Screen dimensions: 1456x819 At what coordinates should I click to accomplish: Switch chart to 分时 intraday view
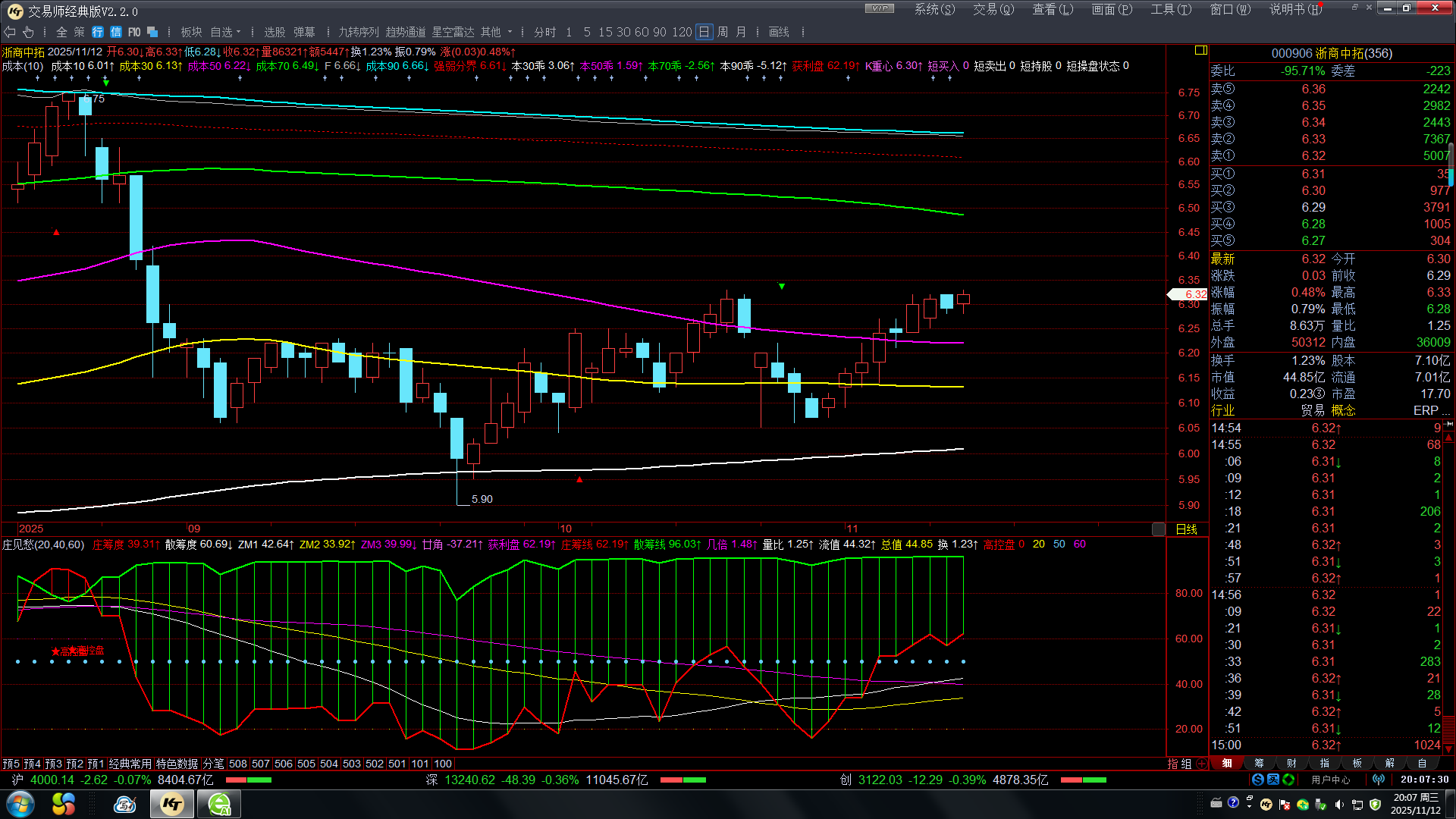[544, 32]
